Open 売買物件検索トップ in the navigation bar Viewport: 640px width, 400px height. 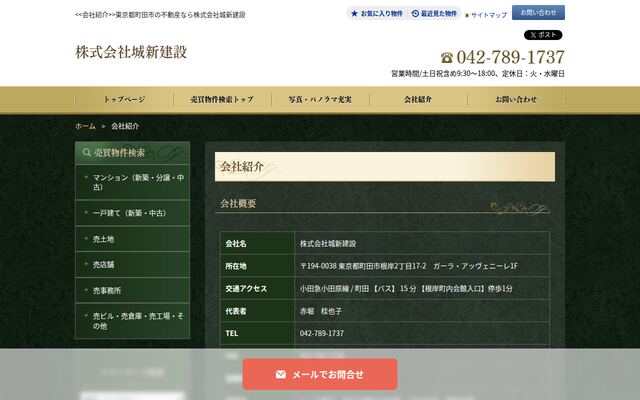pyautogui.click(x=222, y=99)
